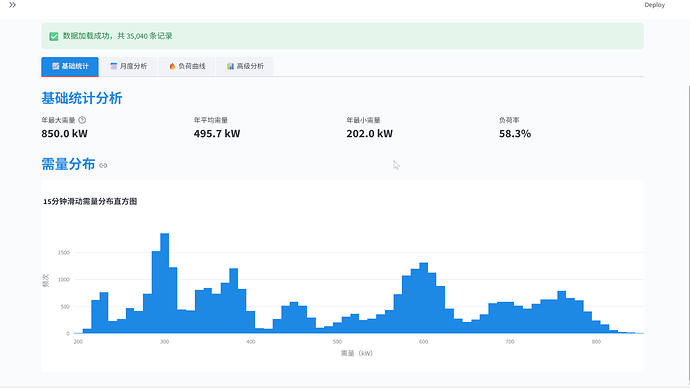This screenshot has width=690, height=388.
Task: Click the 基础统计分析 heading
Action: [82, 98]
